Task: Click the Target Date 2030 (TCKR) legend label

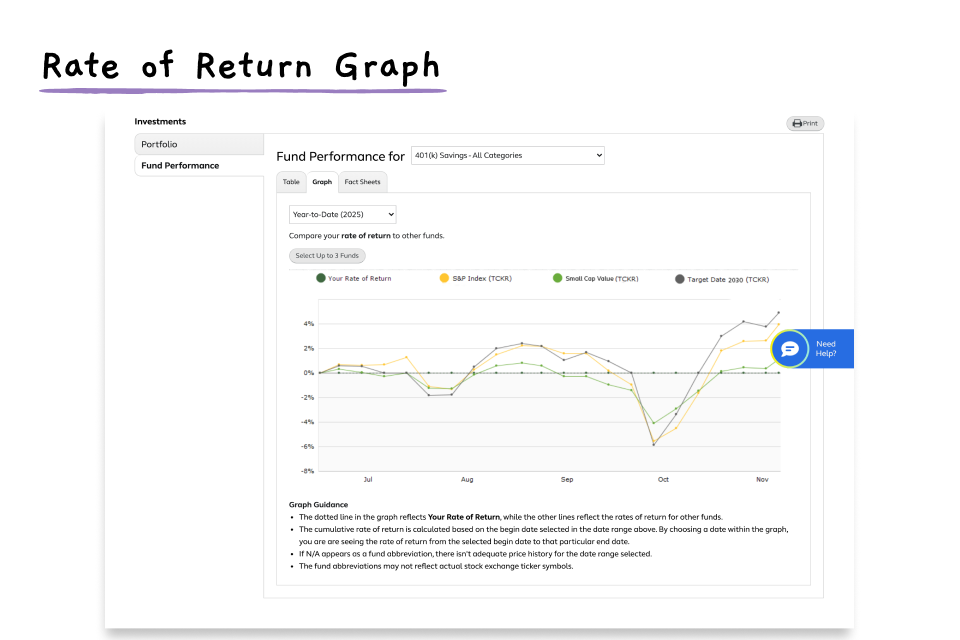Action: click(x=728, y=280)
